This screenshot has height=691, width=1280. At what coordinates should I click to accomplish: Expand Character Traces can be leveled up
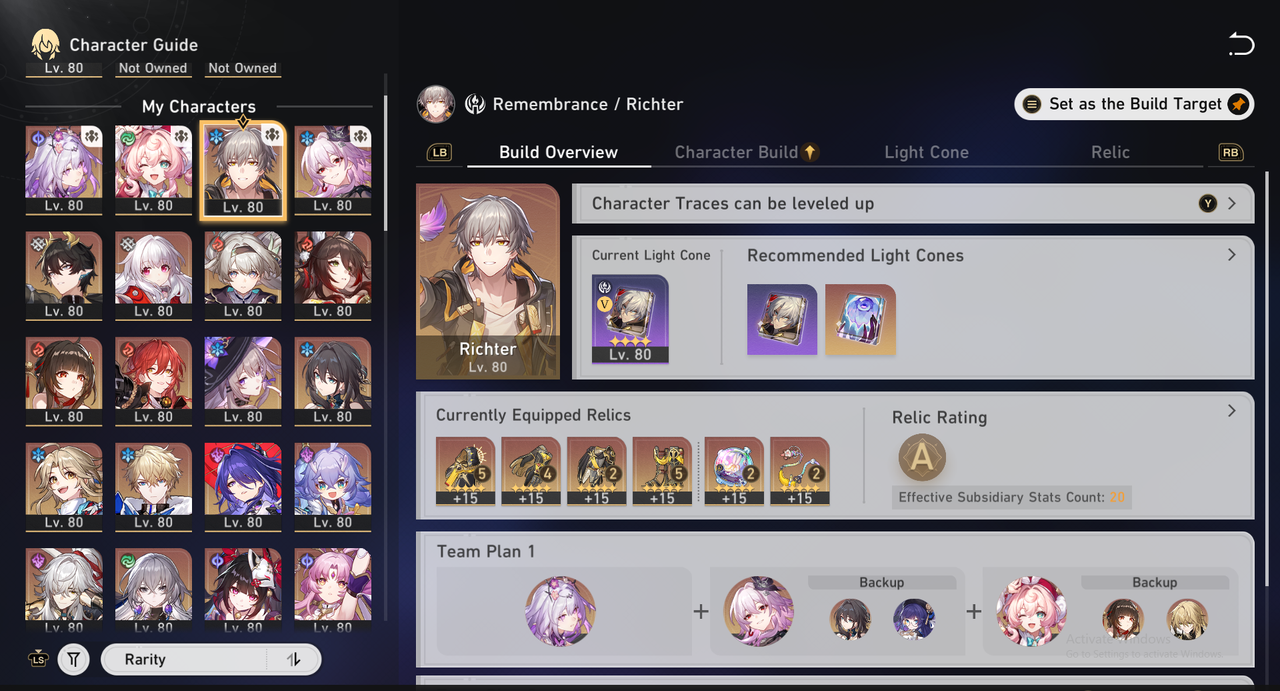(x=912, y=203)
